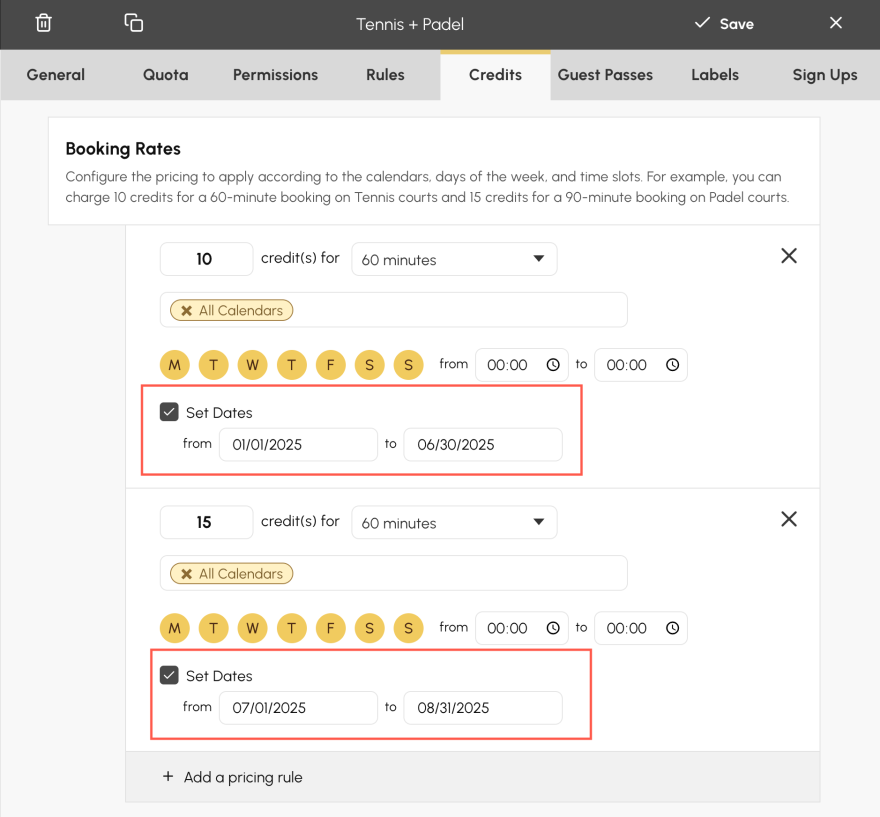Screen dimensions: 880x817
Task: Open 60 minutes dropdown for 15-credit rule
Action: [x=454, y=522]
